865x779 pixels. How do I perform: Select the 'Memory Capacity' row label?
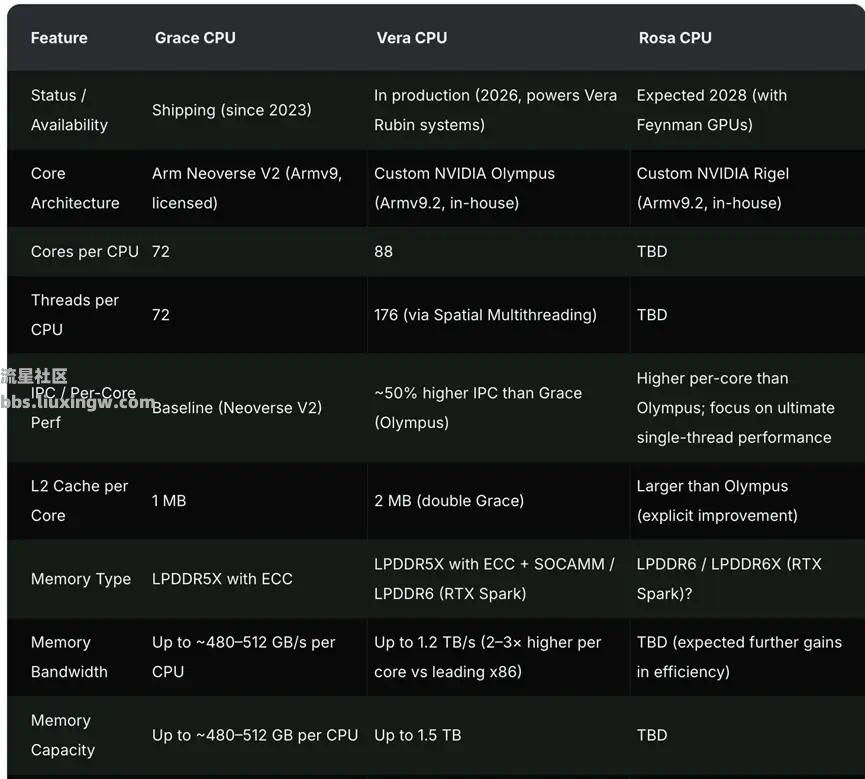pyautogui.click(x=63, y=735)
